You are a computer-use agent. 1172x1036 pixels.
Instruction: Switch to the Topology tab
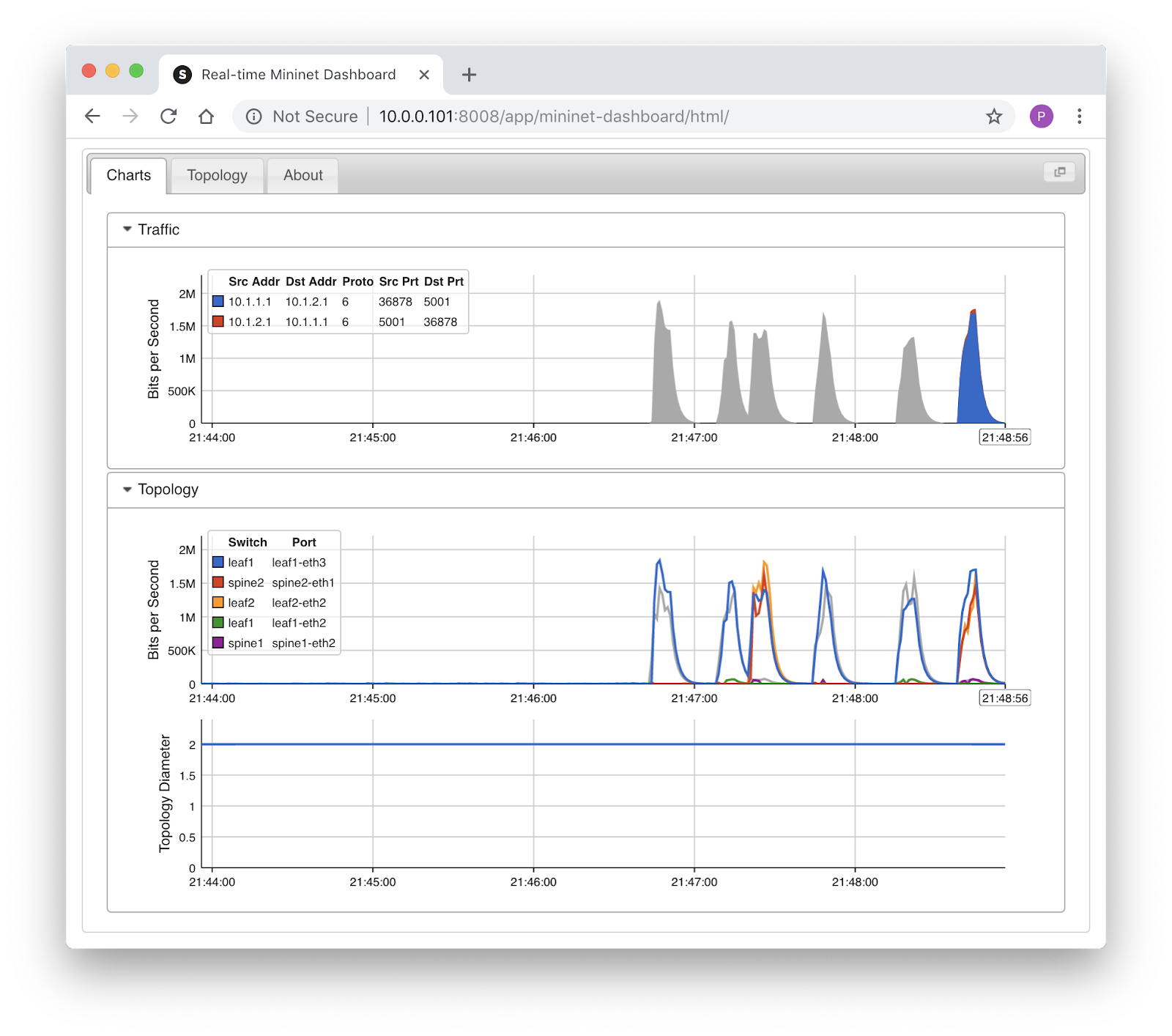[x=217, y=175]
